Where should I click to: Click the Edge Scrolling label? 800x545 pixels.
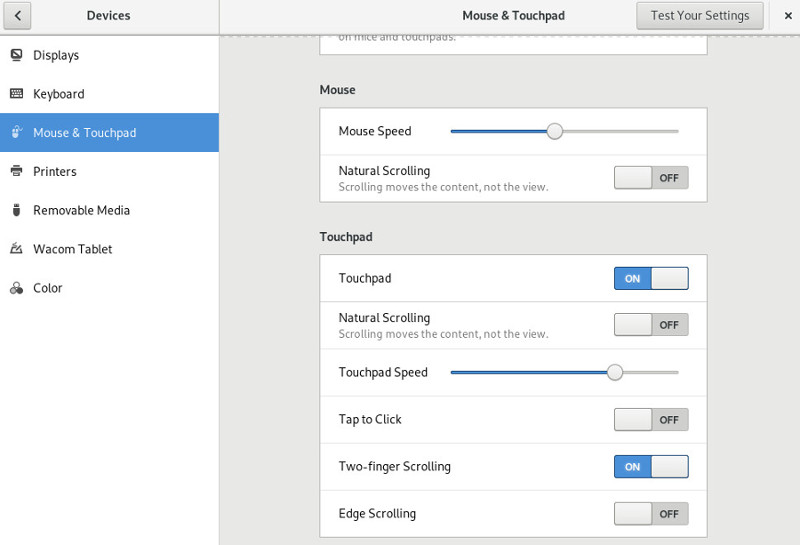click(x=377, y=513)
